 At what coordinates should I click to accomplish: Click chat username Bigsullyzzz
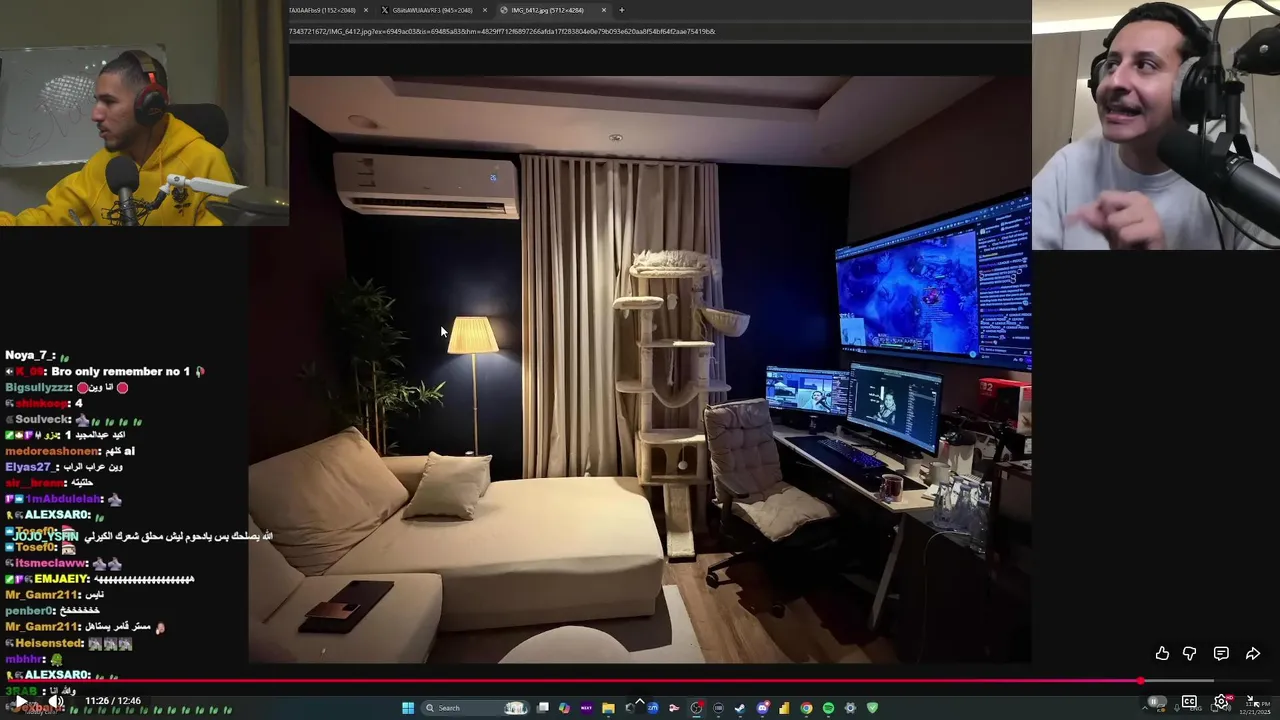tap(37, 387)
